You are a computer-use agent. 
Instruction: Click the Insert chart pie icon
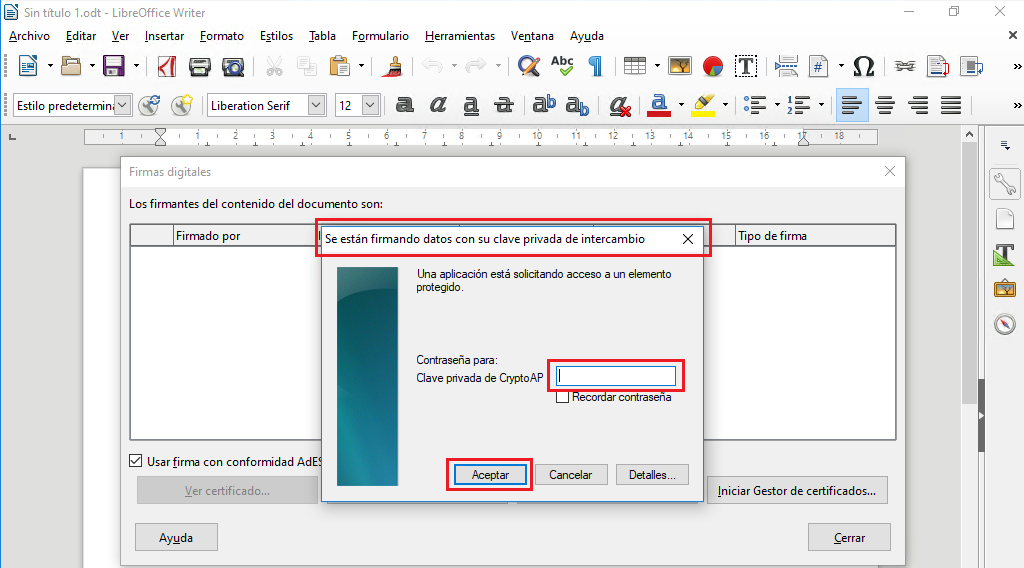[x=713, y=67]
